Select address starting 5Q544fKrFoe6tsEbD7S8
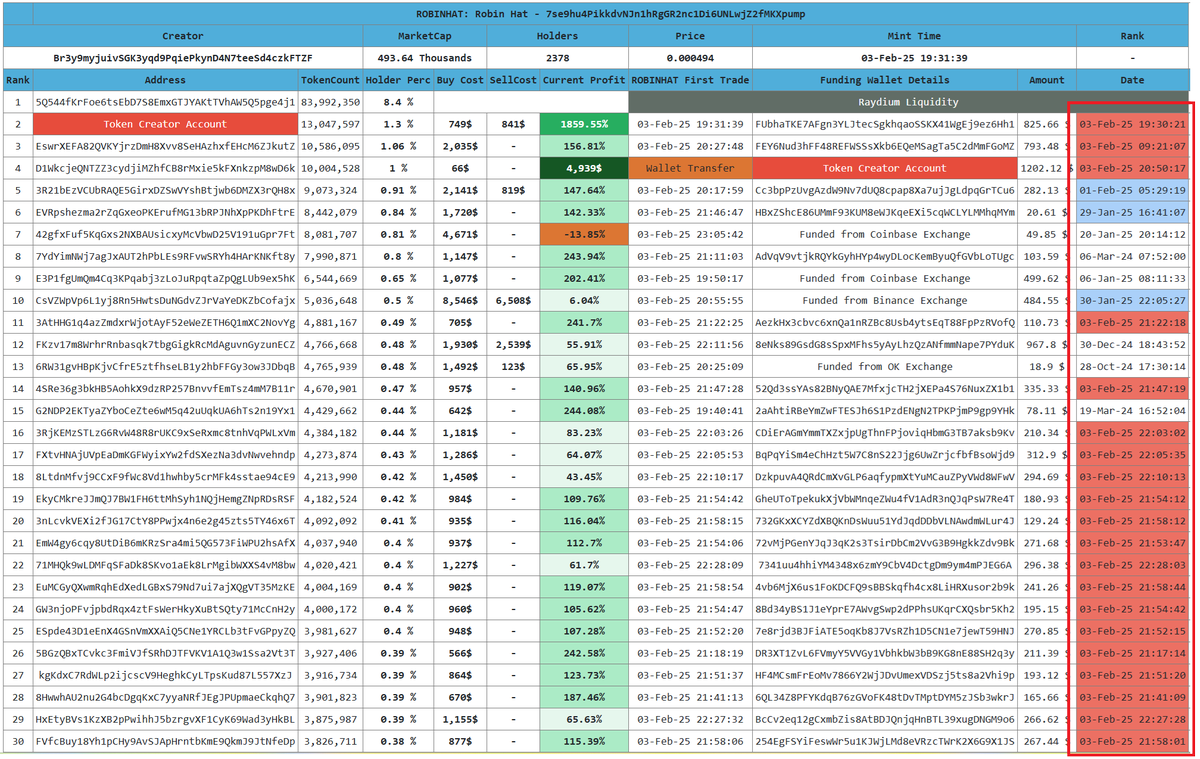1200x759 pixels. 165,102
